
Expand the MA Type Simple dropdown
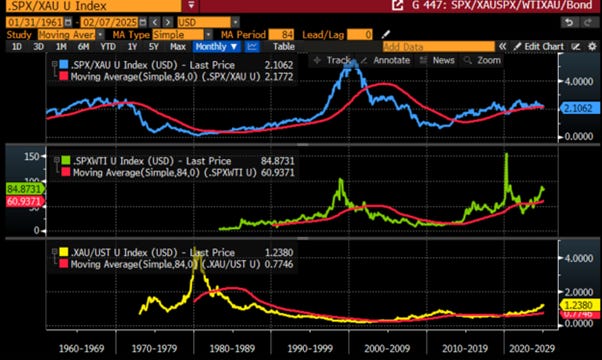click(208, 35)
